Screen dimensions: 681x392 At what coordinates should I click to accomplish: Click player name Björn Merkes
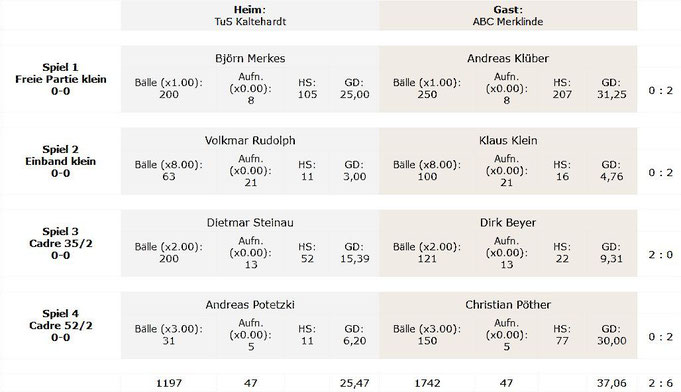[250, 59]
